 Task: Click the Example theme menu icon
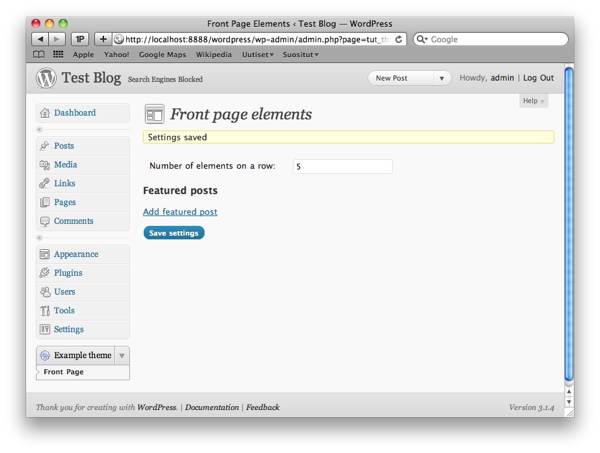pos(45,355)
